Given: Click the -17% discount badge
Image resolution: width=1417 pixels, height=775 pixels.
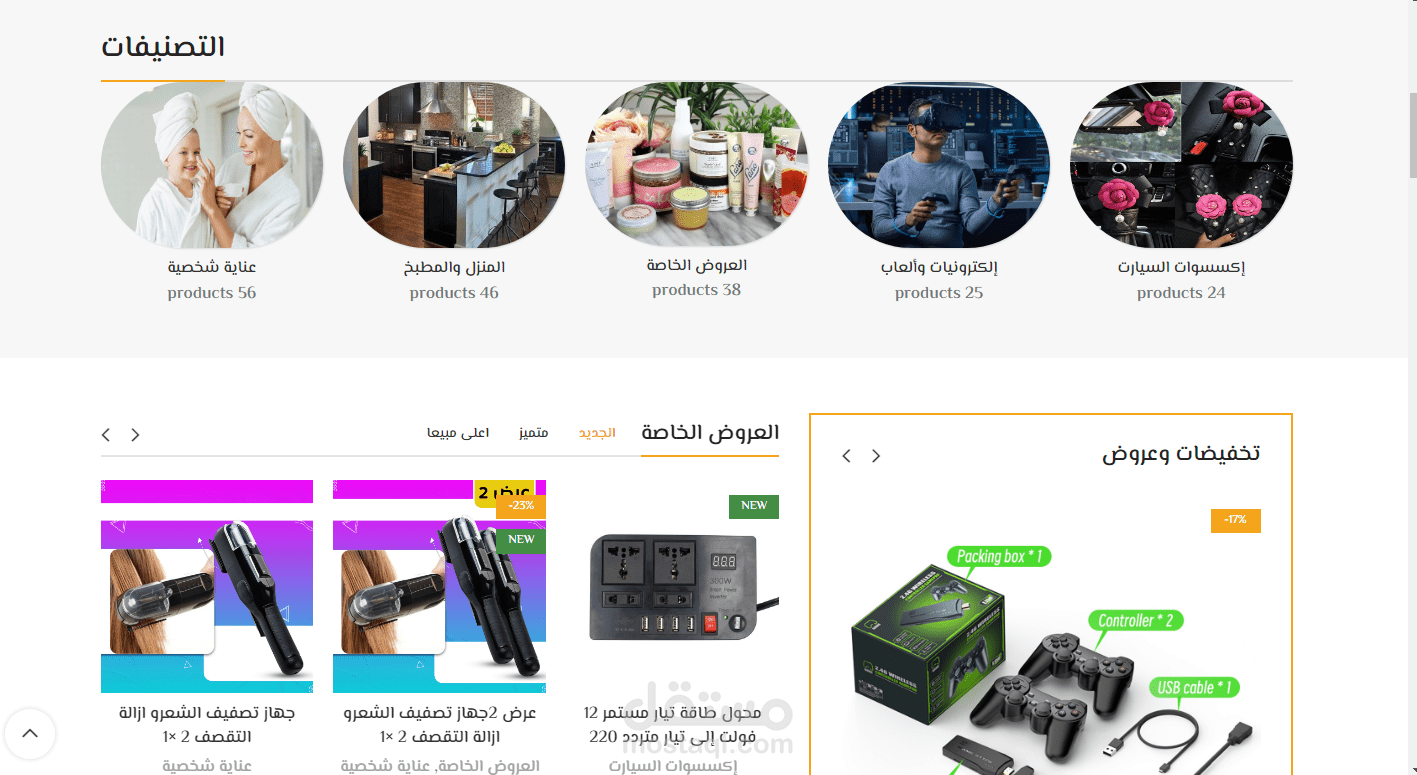Looking at the screenshot, I should coord(1236,520).
